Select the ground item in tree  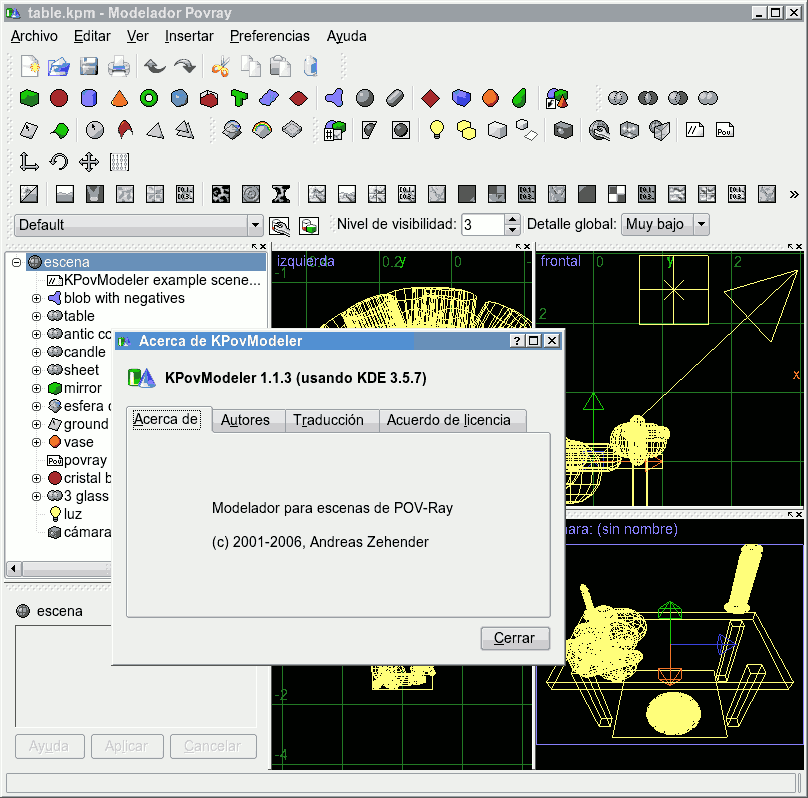(86, 425)
